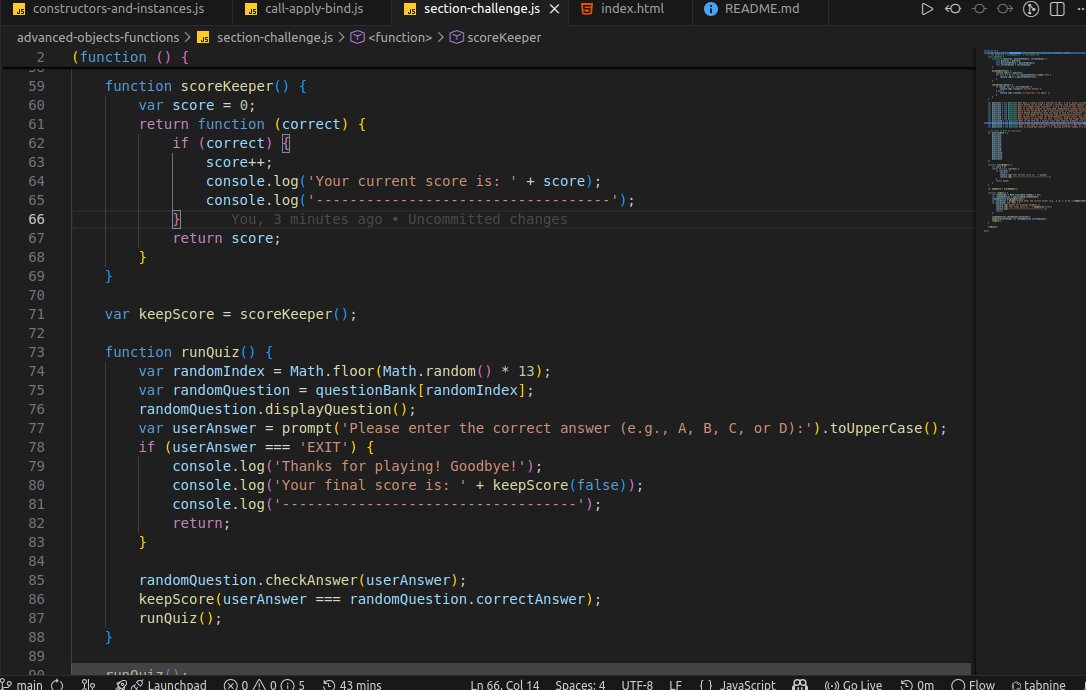Image resolution: width=1086 pixels, height=690 pixels.
Task: Run the current JavaScript file
Action: click(x=928, y=9)
